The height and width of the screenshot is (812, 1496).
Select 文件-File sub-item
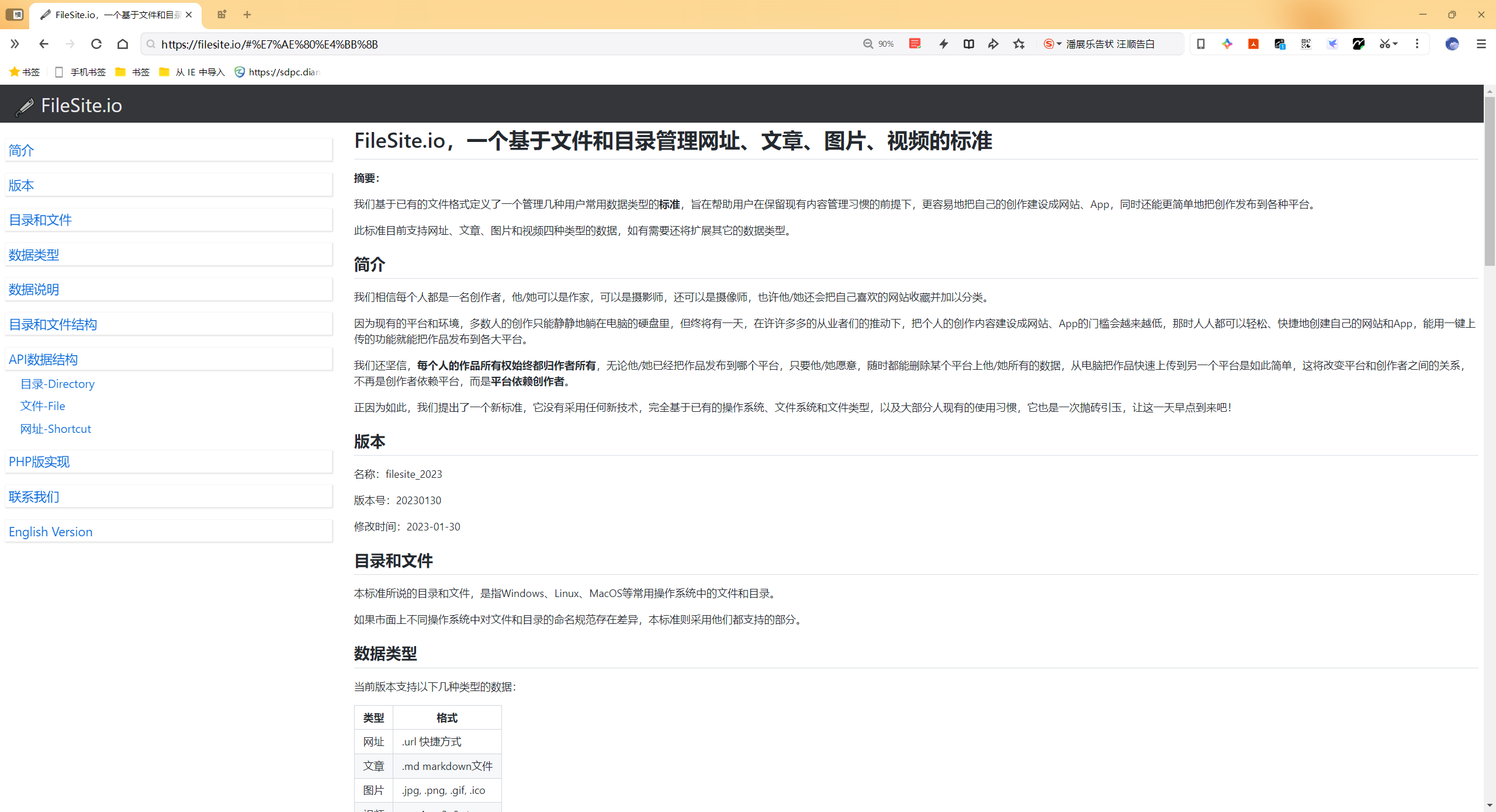43,406
